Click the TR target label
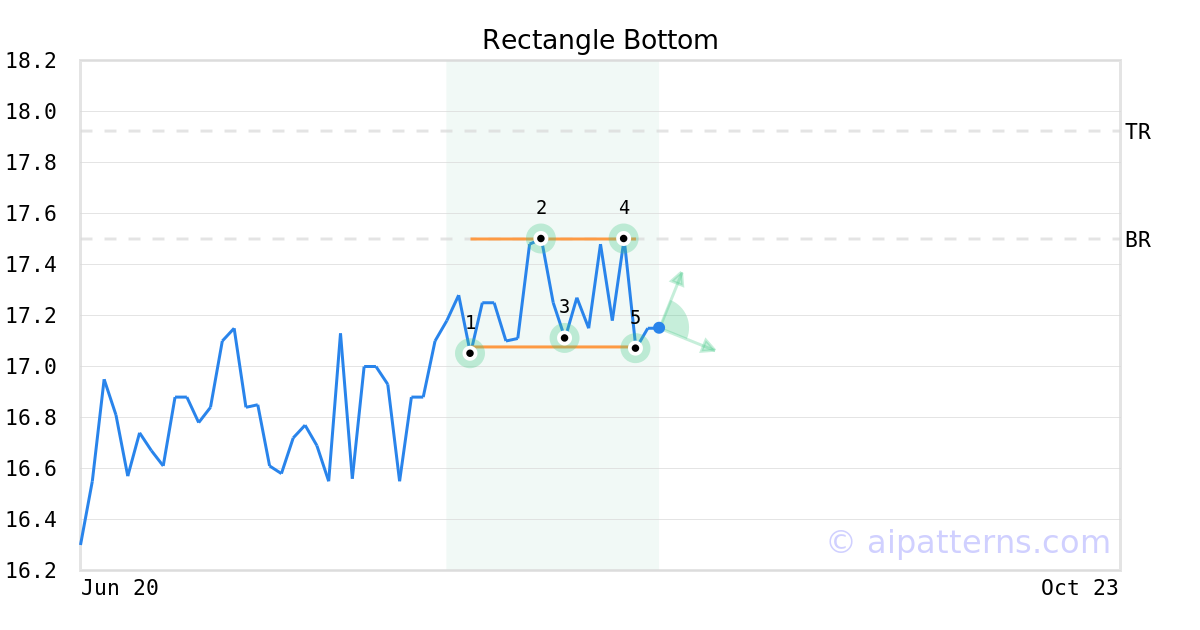 coord(1138,132)
